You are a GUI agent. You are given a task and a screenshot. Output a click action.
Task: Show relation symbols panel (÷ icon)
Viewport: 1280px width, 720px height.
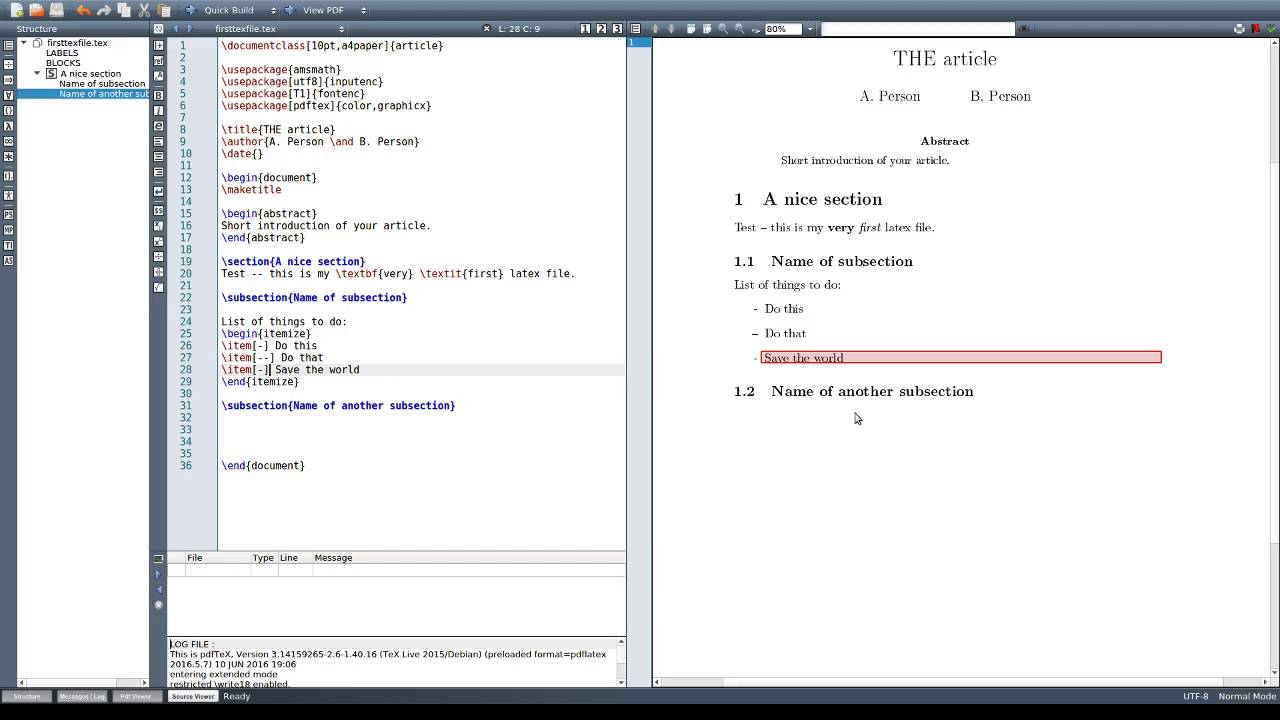(x=8, y=65)
